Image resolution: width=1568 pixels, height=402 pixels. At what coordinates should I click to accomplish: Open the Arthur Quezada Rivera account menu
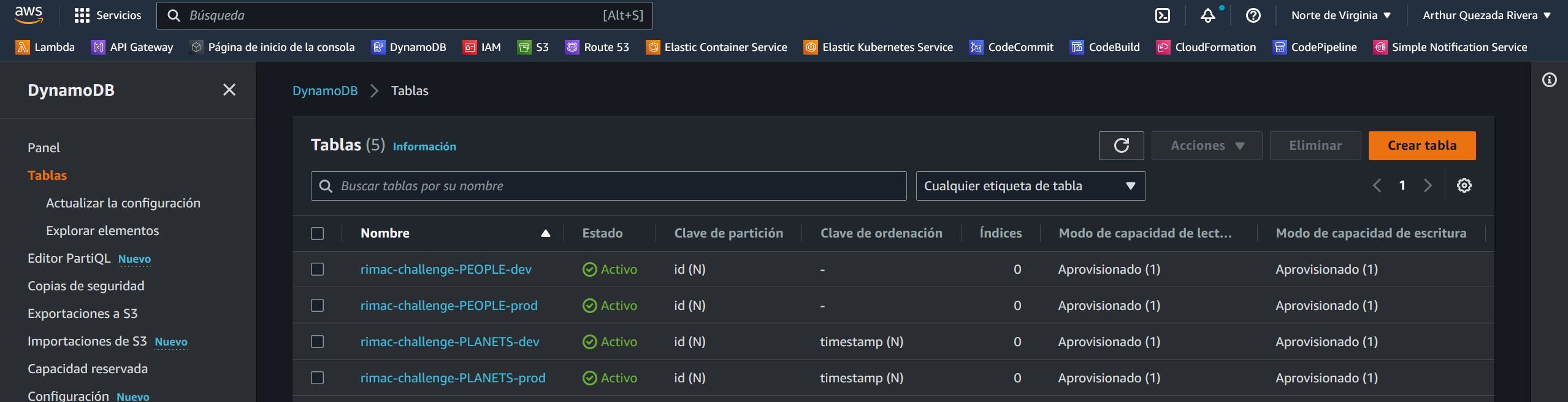[x=1486, y=15]
